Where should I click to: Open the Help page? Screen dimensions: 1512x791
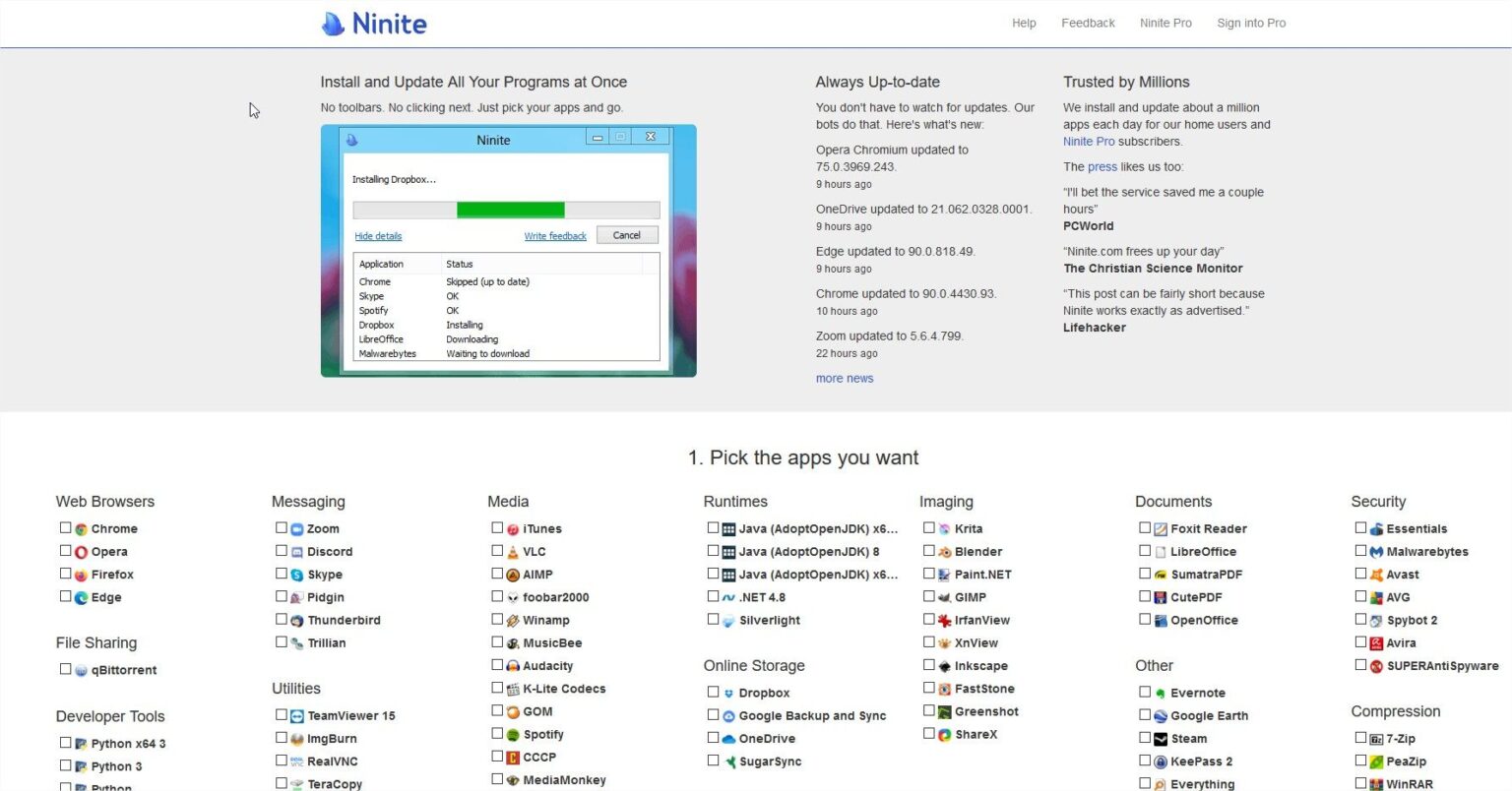[1024, 23]
